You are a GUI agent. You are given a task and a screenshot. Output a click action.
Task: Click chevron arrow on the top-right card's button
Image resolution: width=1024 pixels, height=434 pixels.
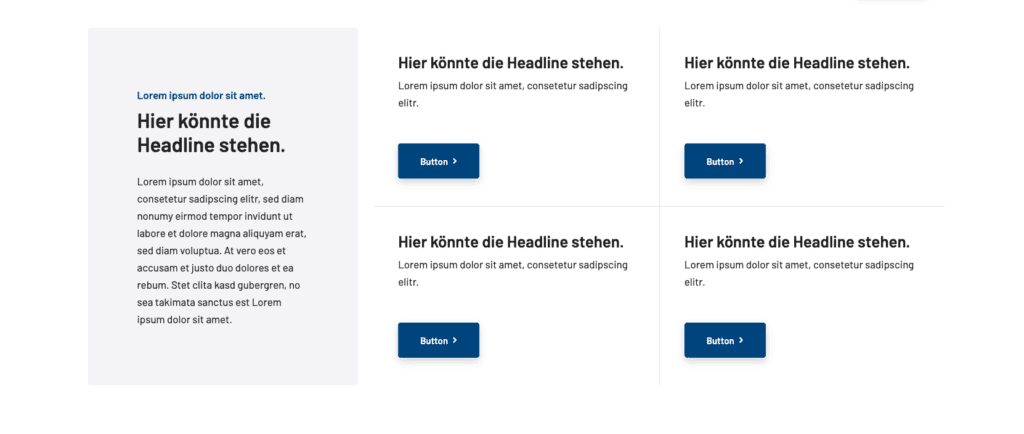point(741,161)
